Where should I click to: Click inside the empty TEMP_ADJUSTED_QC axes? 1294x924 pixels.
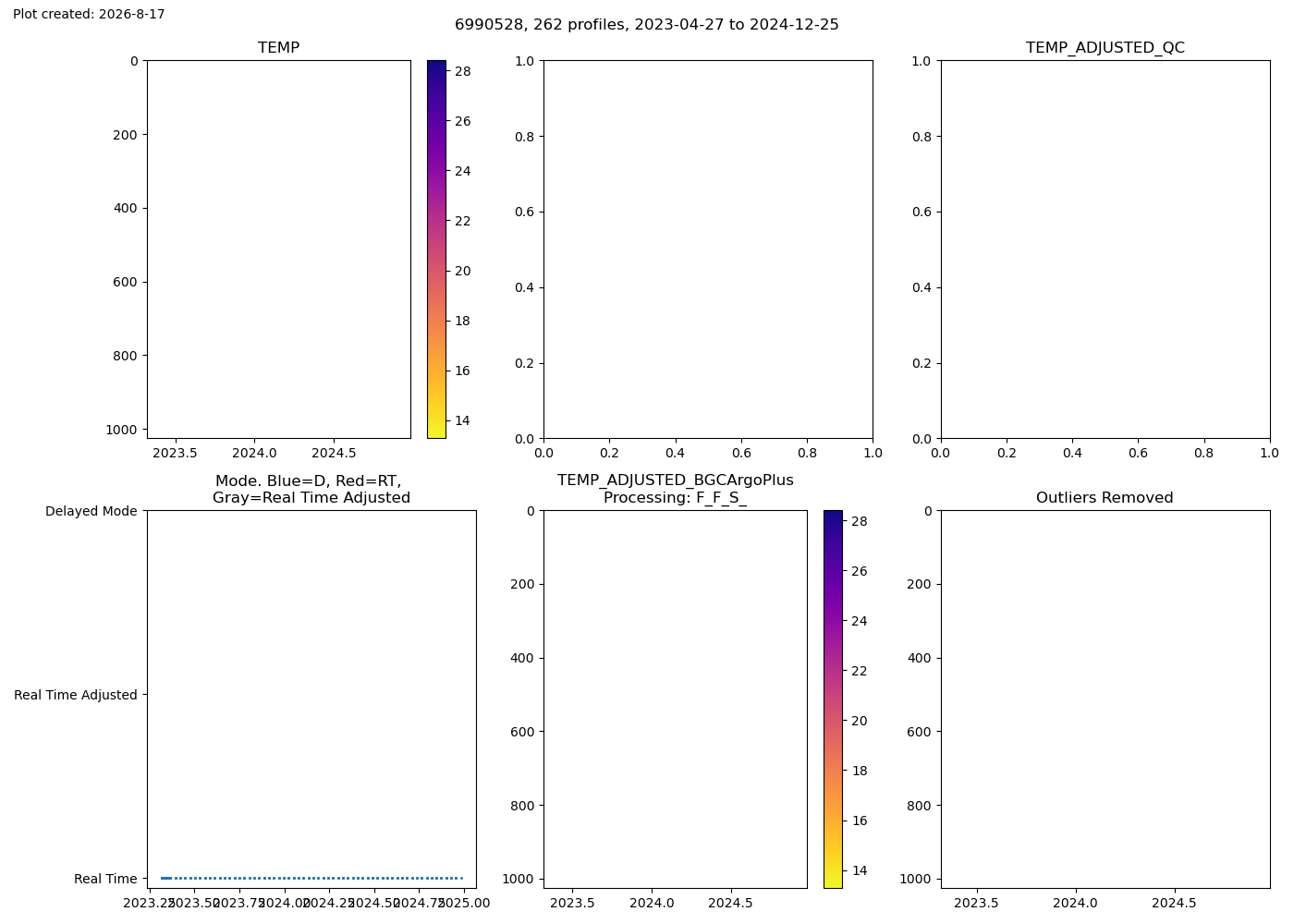click(1105, 249)
